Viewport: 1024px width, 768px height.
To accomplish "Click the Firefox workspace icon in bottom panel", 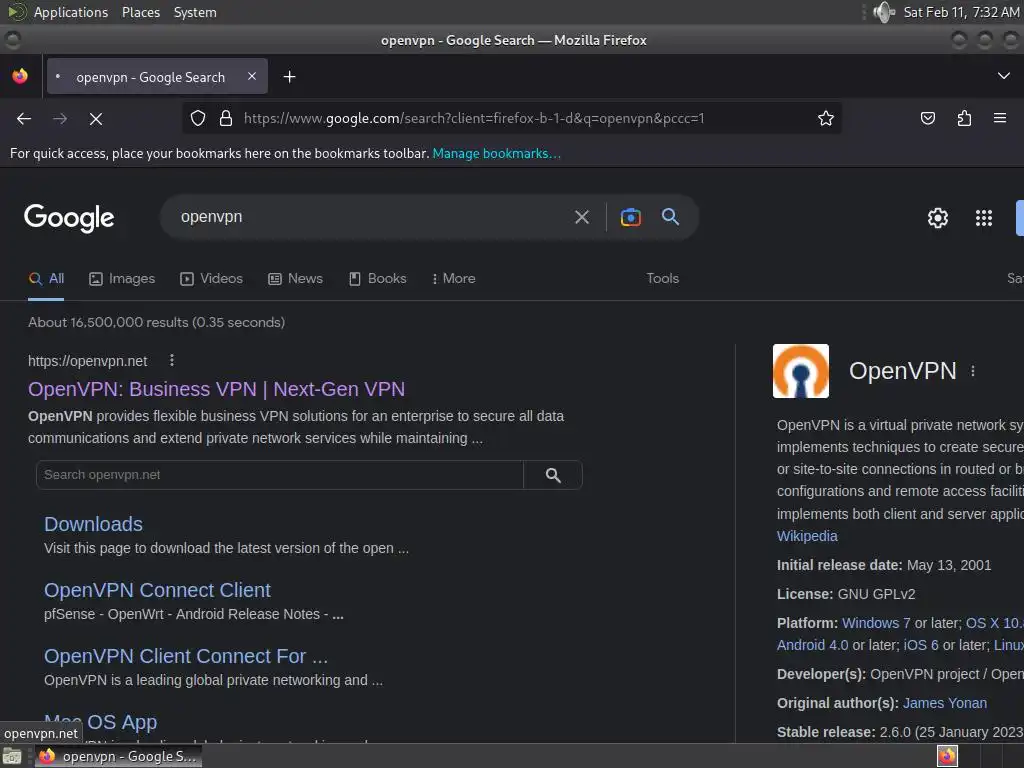I will click(947, 756).
